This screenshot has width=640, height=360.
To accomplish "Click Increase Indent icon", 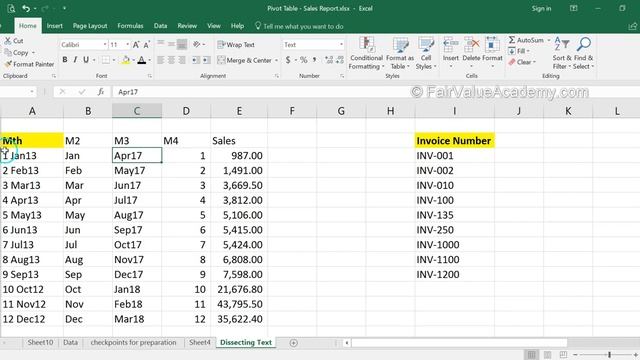I will coord(207,60).
